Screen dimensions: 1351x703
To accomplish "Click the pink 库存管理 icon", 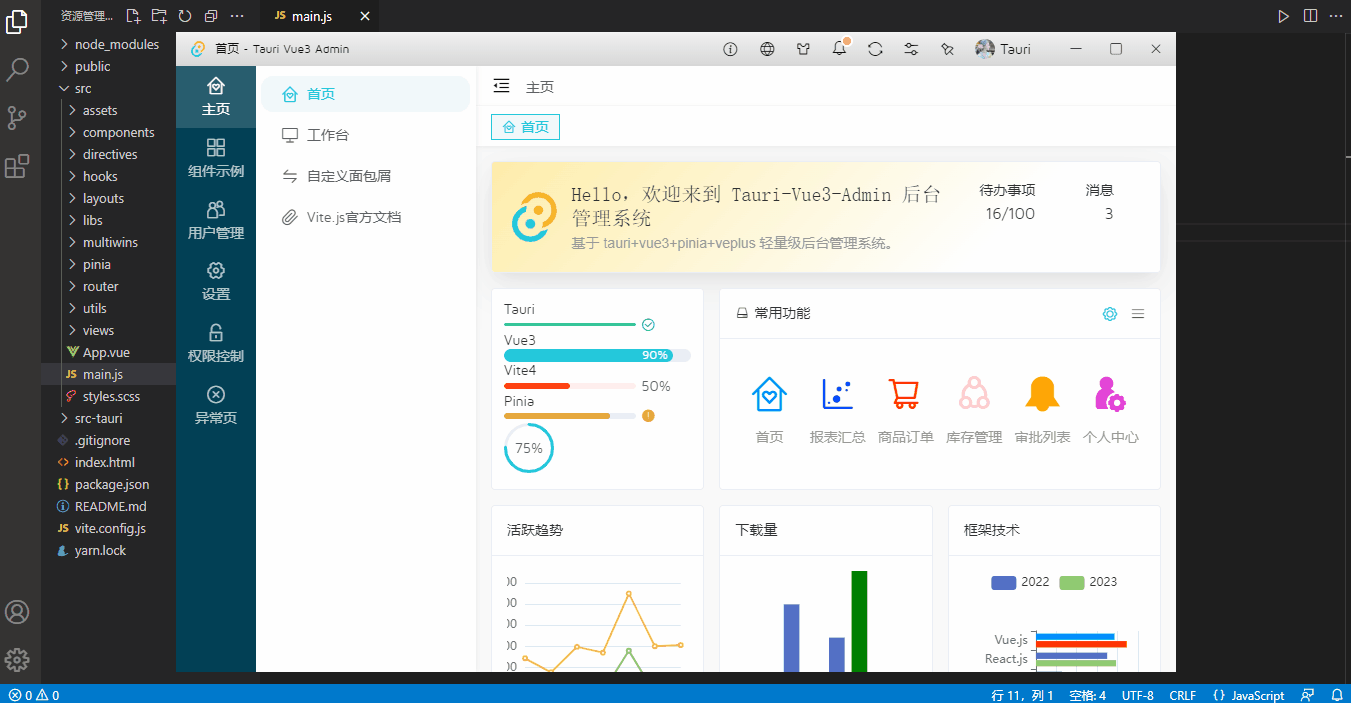I will point(974,394).
